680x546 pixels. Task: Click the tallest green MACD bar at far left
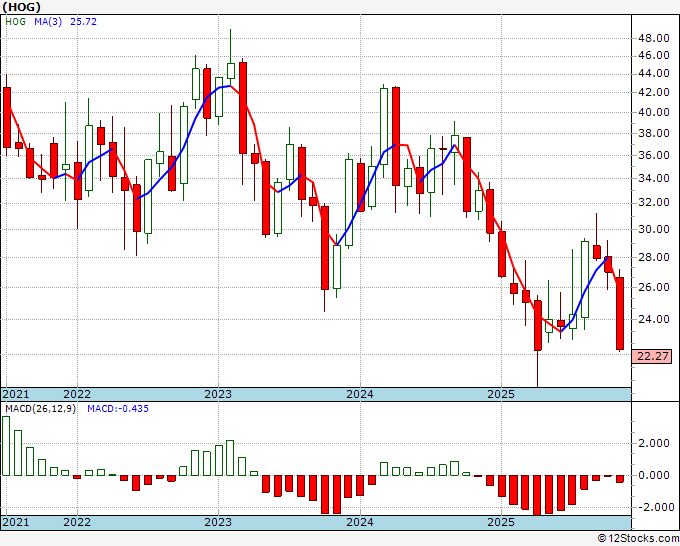[x=6, y=446]
